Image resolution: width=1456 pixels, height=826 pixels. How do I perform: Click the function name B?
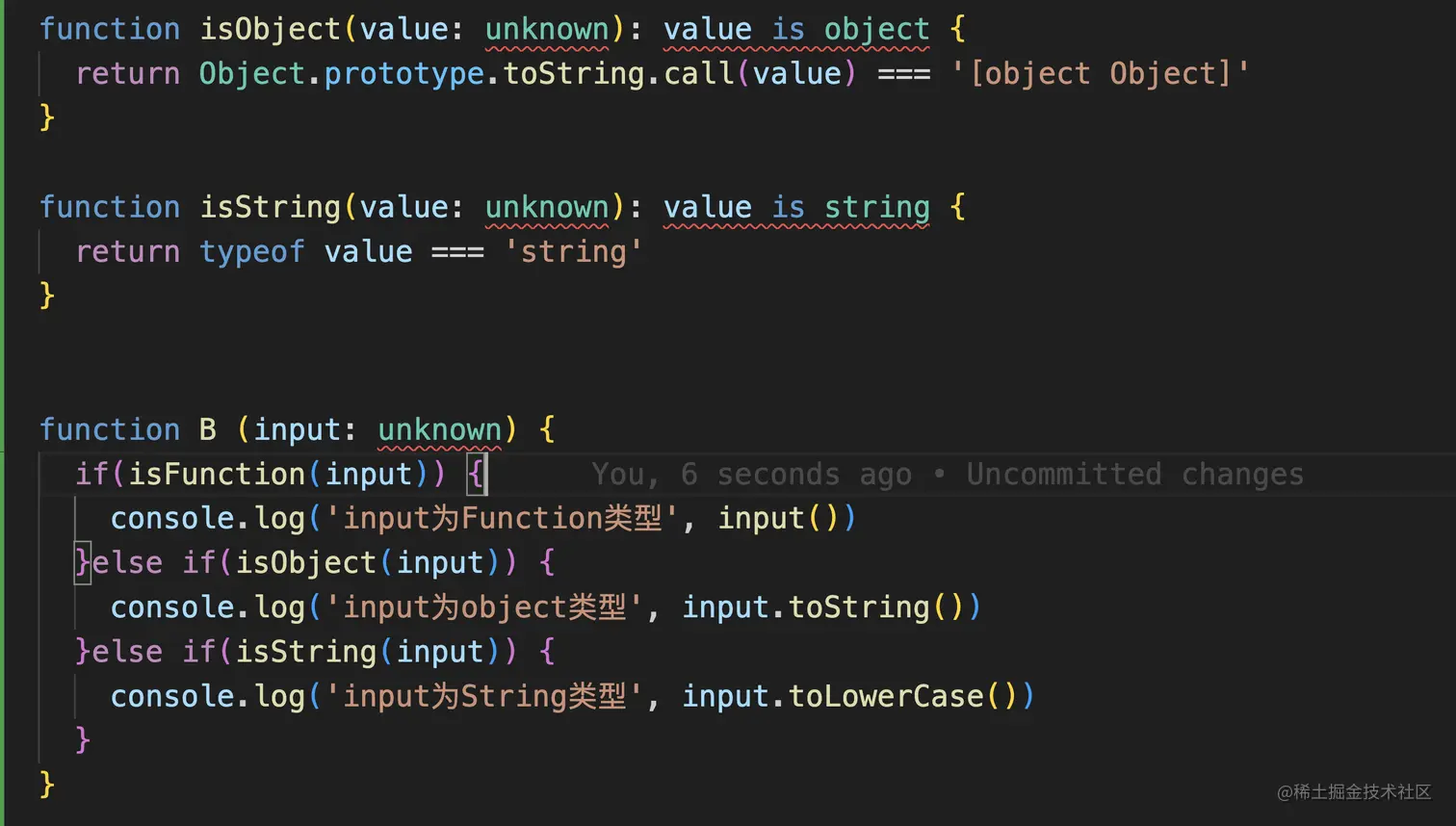(207, 430)
